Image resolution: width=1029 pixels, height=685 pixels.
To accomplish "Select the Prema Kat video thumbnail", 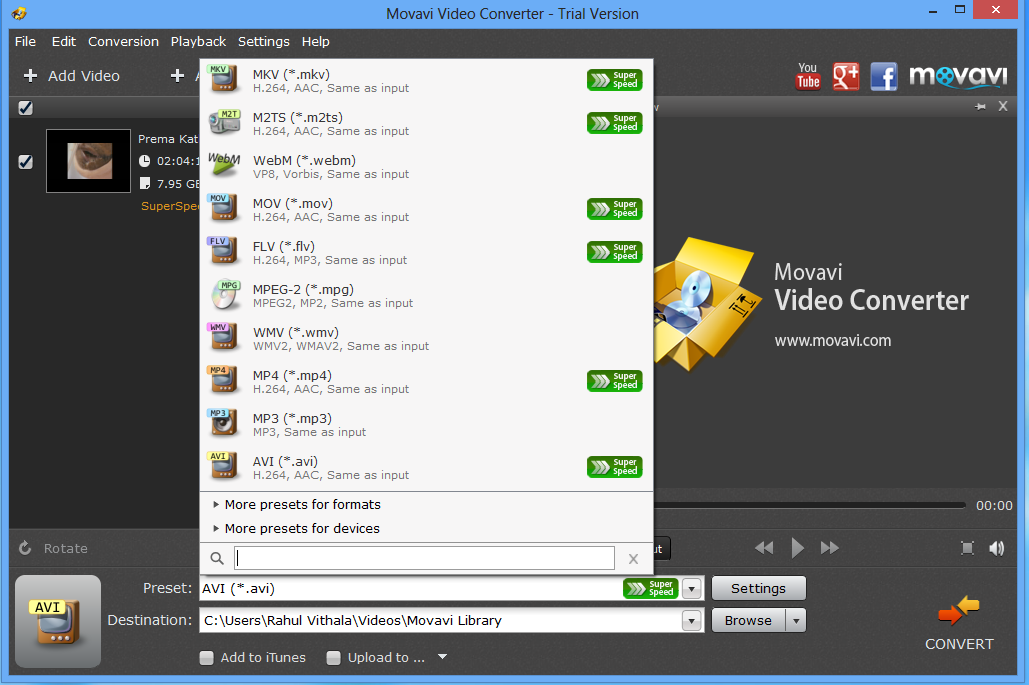I will pos(89,161).
